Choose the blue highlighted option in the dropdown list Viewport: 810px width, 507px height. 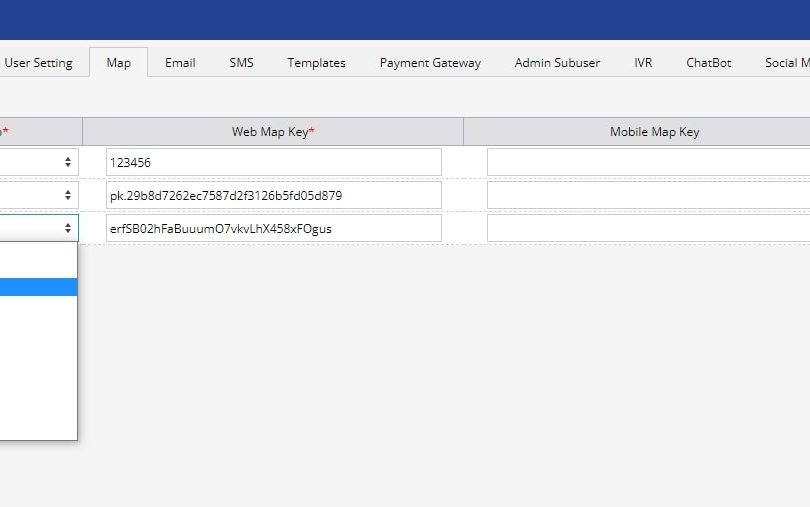[x=38, y=287]
